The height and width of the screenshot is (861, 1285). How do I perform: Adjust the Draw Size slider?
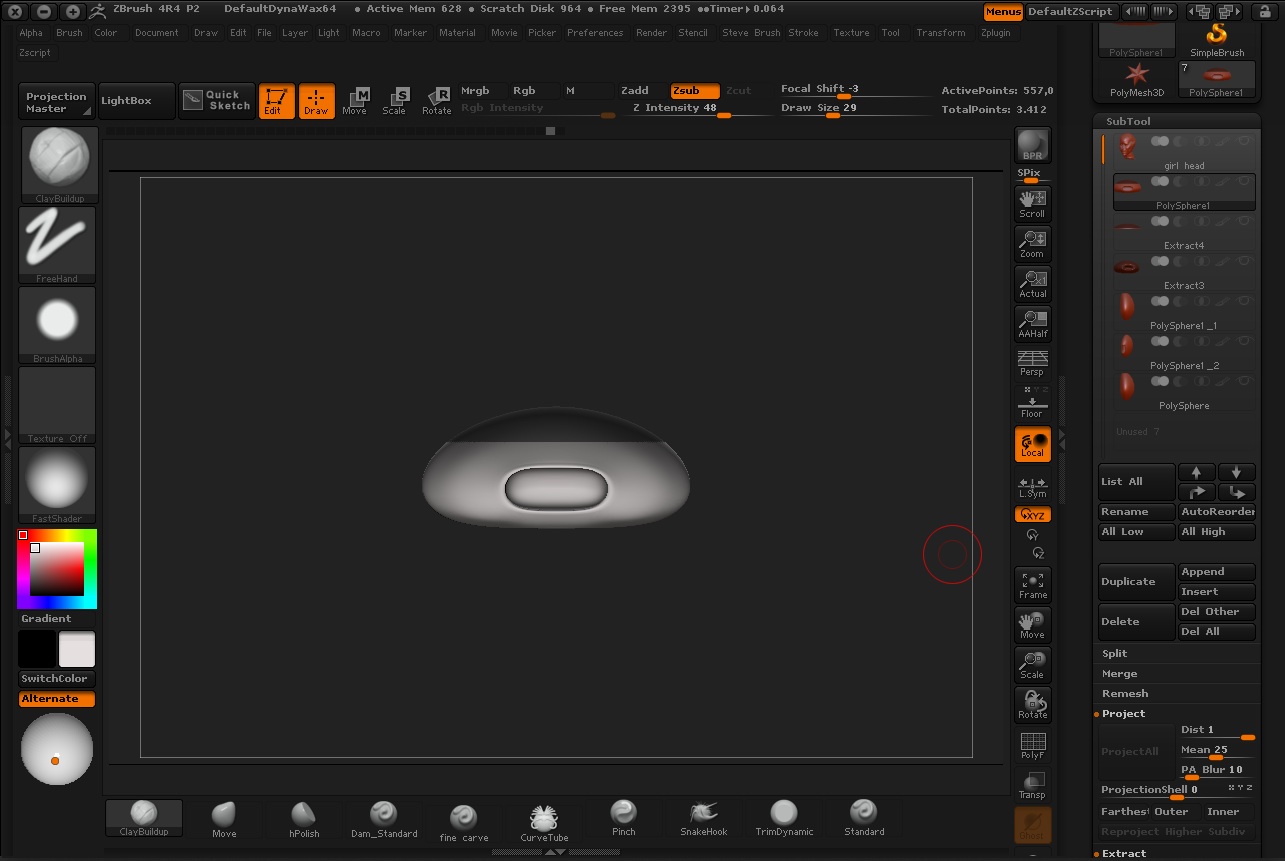[x=856, y=109]
